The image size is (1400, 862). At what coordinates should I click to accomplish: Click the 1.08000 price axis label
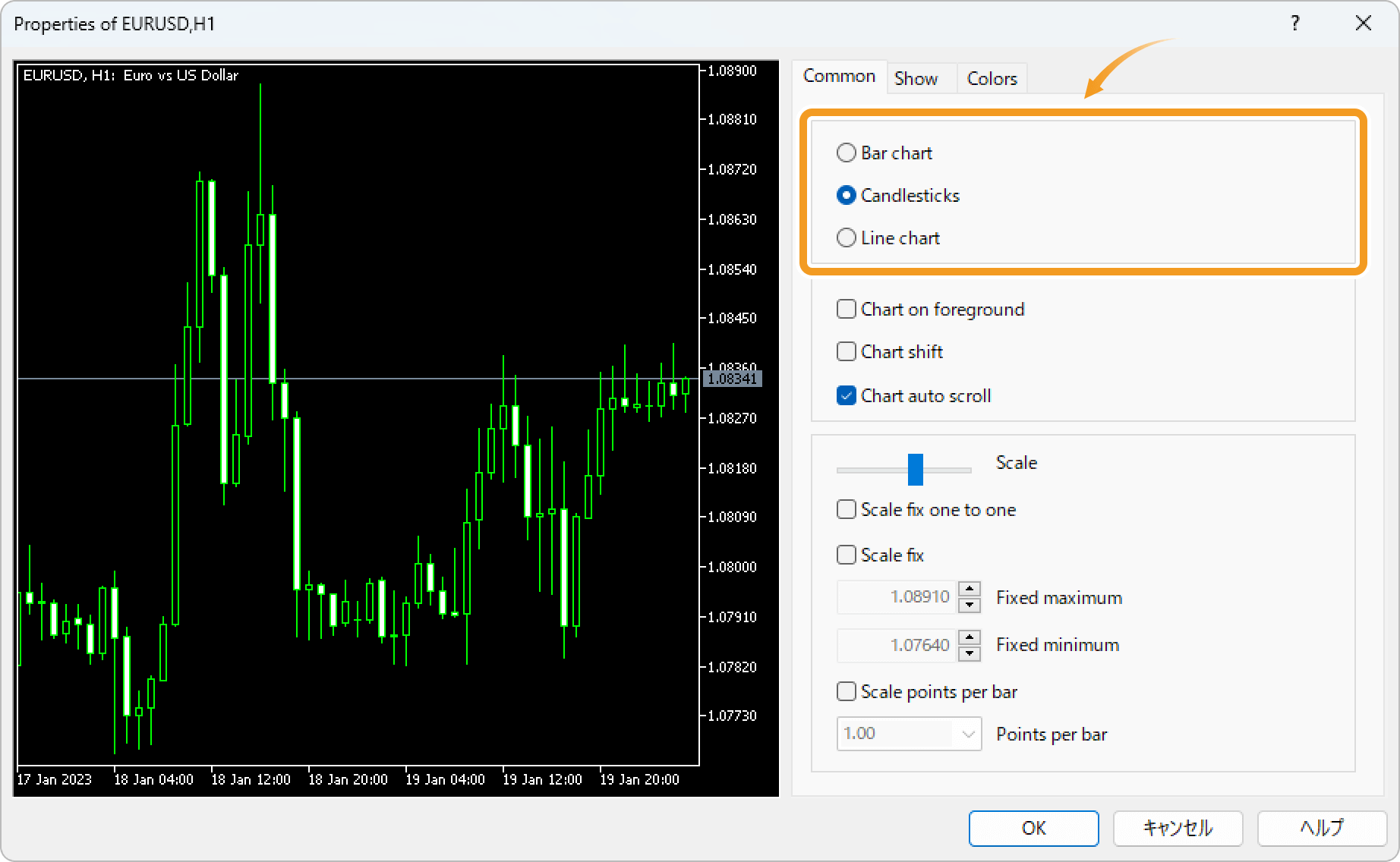tap(732, 567)
